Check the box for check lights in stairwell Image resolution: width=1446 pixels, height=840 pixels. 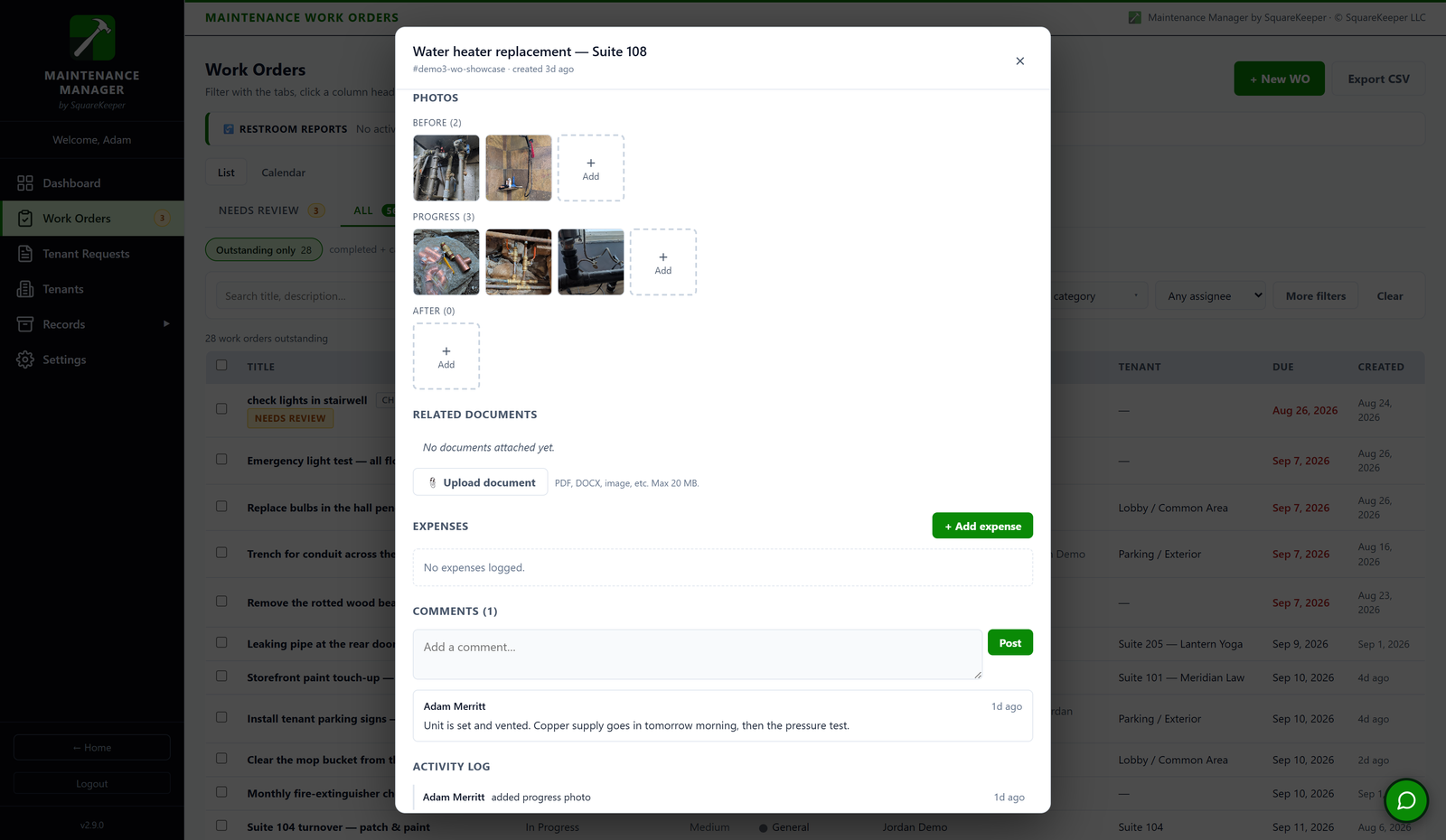(221, 408)
